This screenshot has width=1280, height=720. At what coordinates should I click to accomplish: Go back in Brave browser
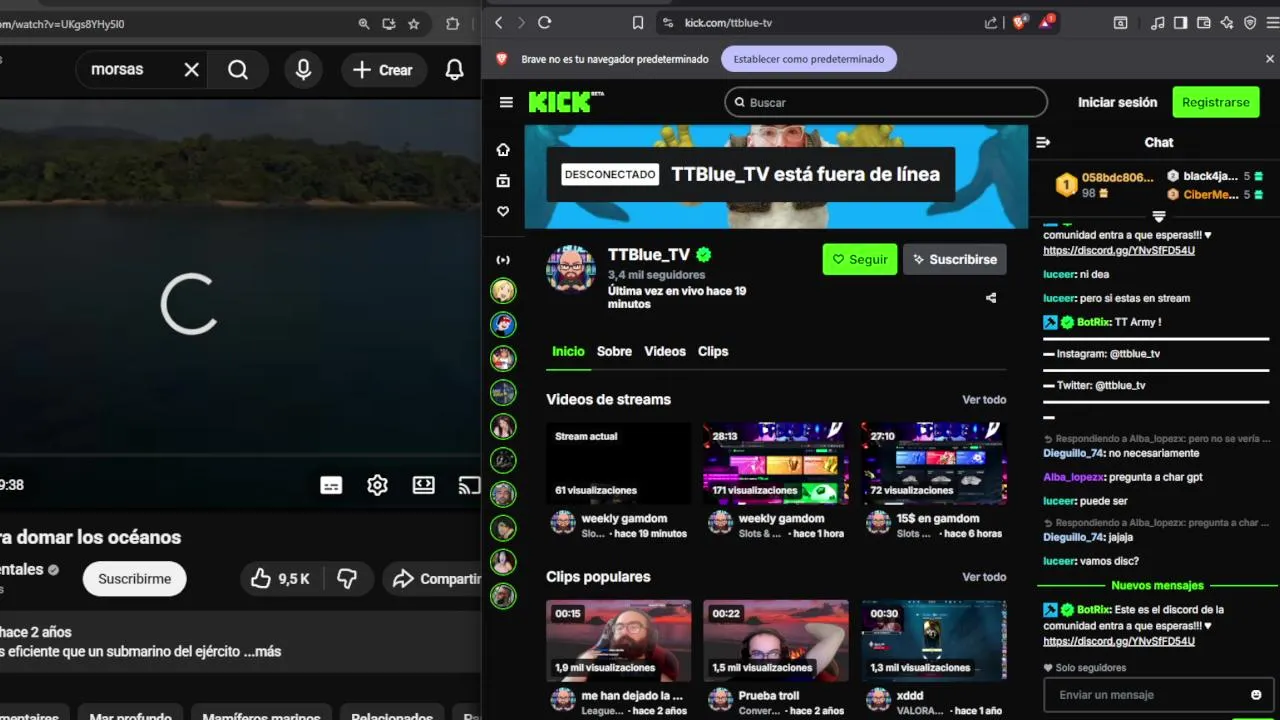498,23
